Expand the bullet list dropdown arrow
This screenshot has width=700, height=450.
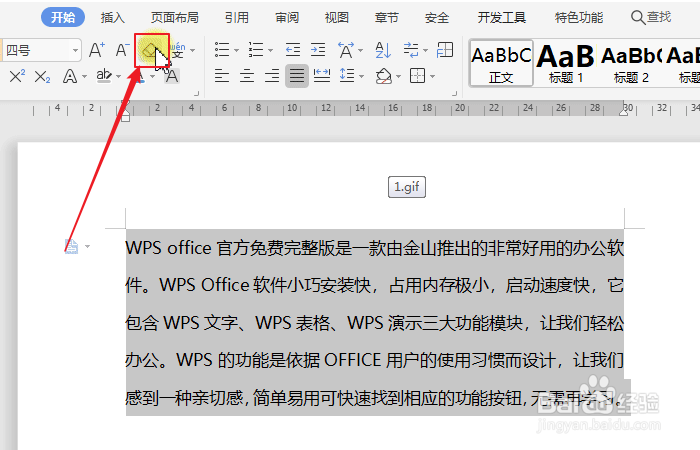(237, 50)
